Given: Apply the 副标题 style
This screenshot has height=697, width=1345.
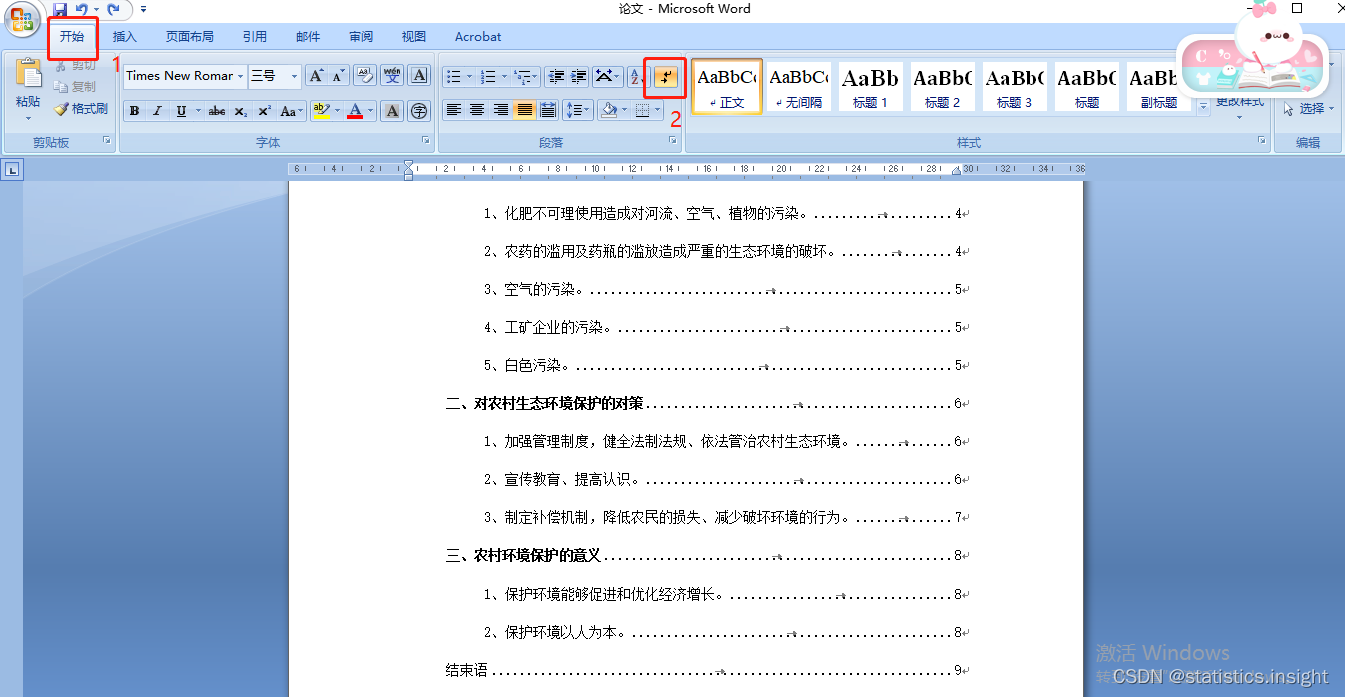Looking at the screenshot, I should coord(1159,86).
